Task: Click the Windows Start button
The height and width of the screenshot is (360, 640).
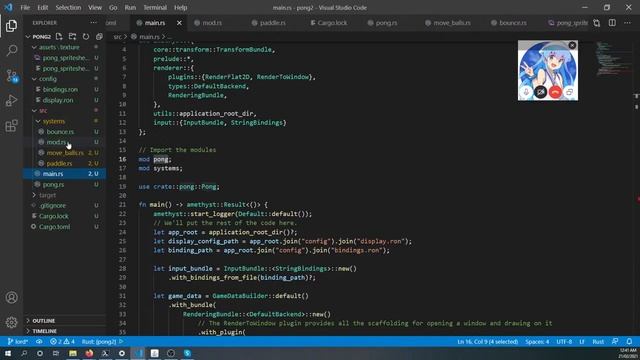Action: pos(8,353)
